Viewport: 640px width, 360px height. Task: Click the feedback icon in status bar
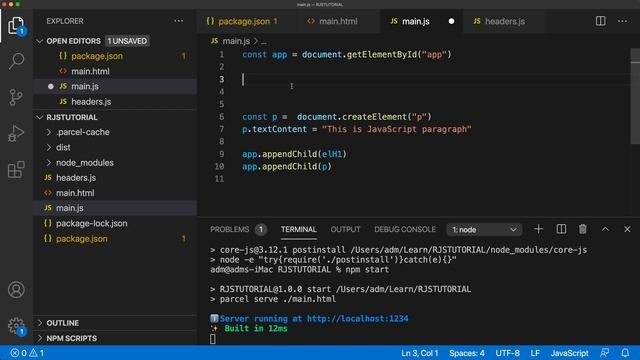(x=604, y=353)
